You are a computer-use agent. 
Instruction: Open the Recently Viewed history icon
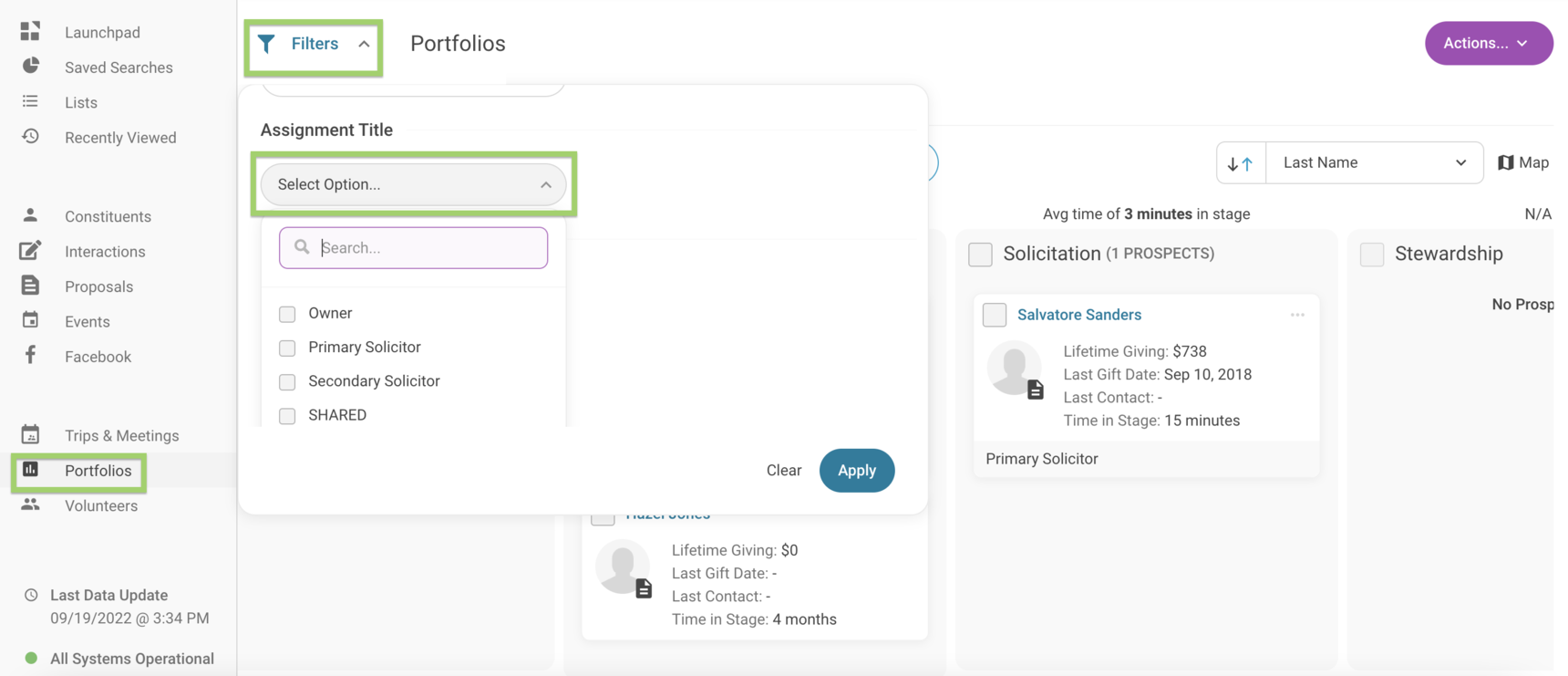click(30, 136)
